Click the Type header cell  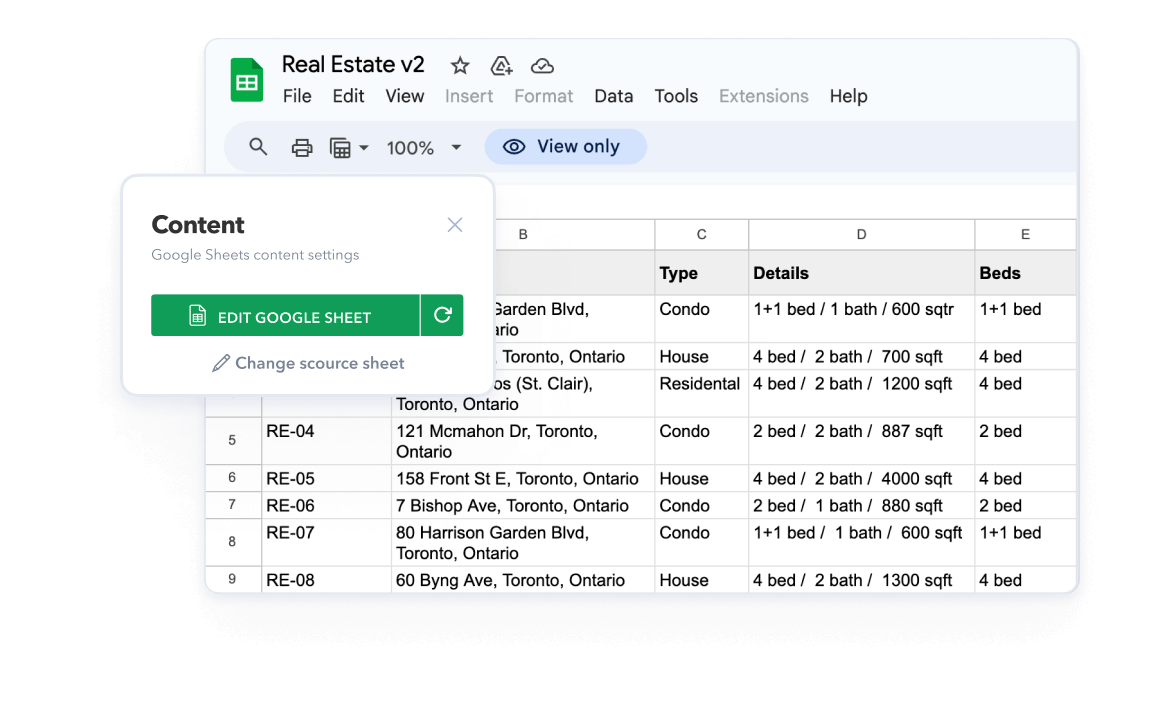702,273
